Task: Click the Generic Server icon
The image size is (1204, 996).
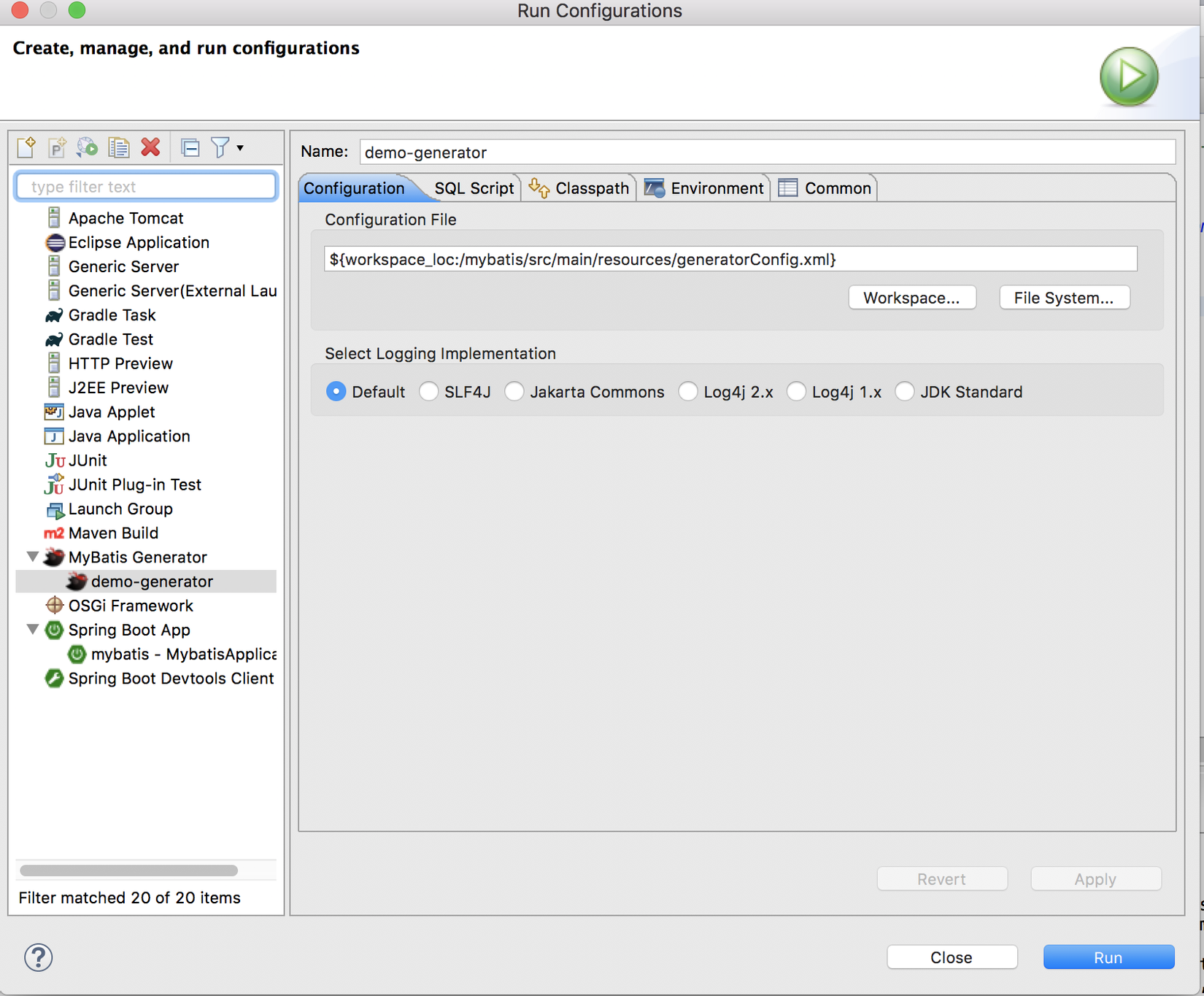Action: [x=54, y=266]
